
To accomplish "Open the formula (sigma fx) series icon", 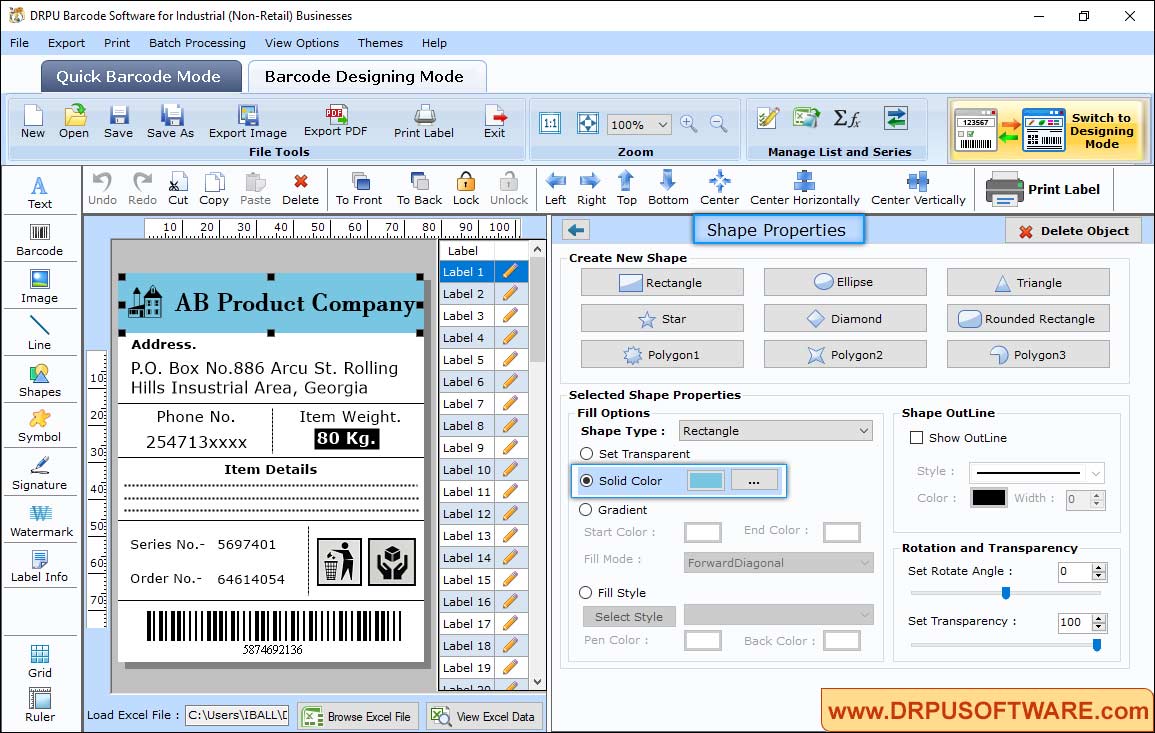I will (x=846, y=118).
